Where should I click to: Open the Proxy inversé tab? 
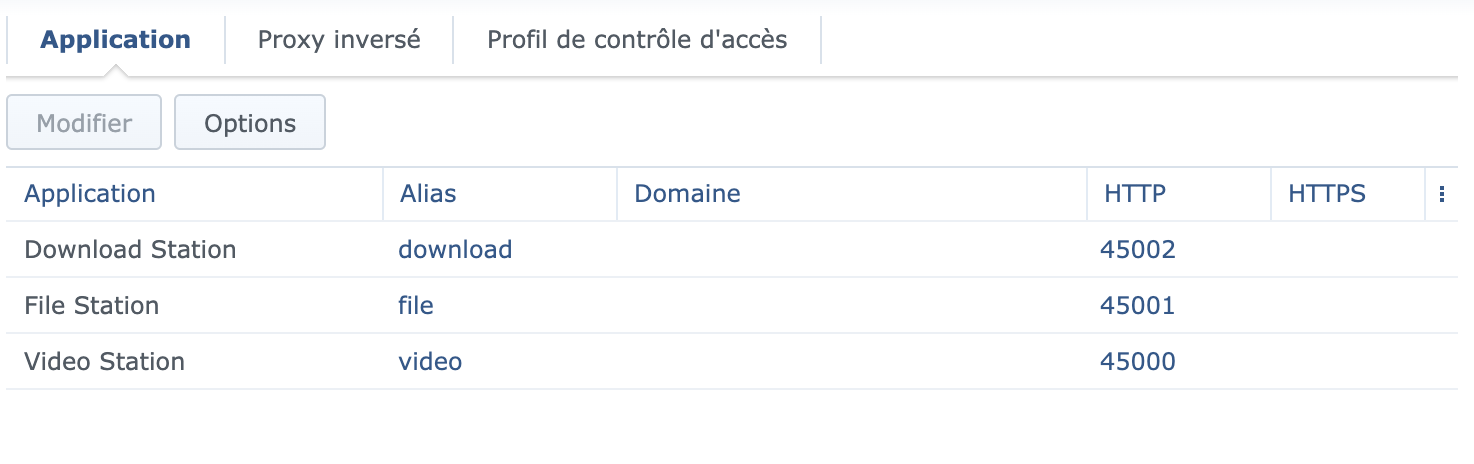coord(339,40)
